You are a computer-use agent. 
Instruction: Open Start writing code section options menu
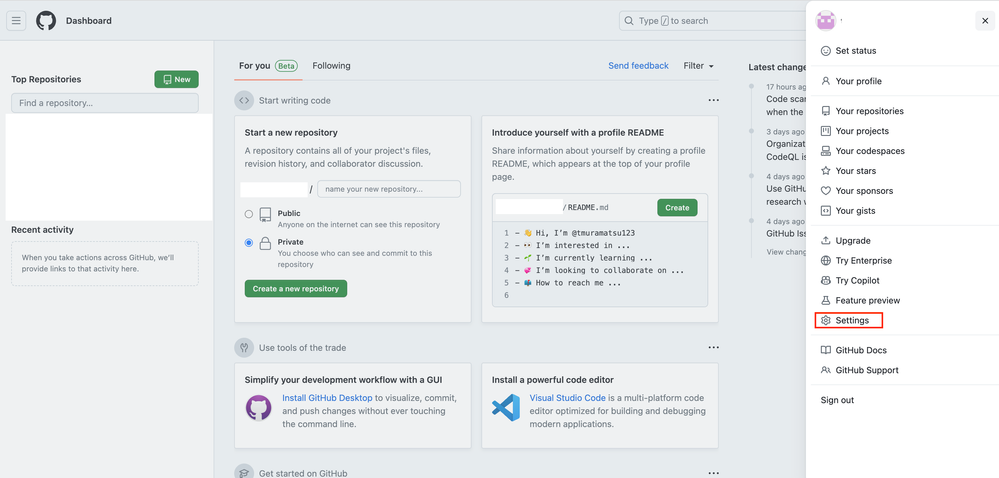714,100
